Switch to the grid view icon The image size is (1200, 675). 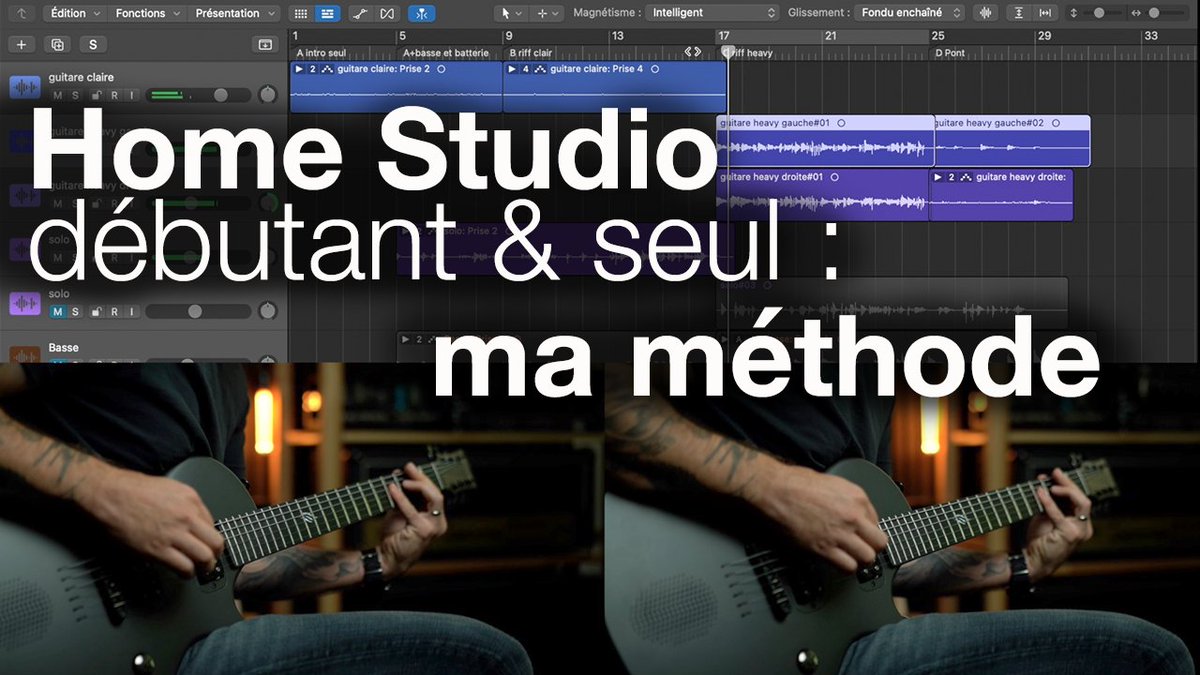301,13
